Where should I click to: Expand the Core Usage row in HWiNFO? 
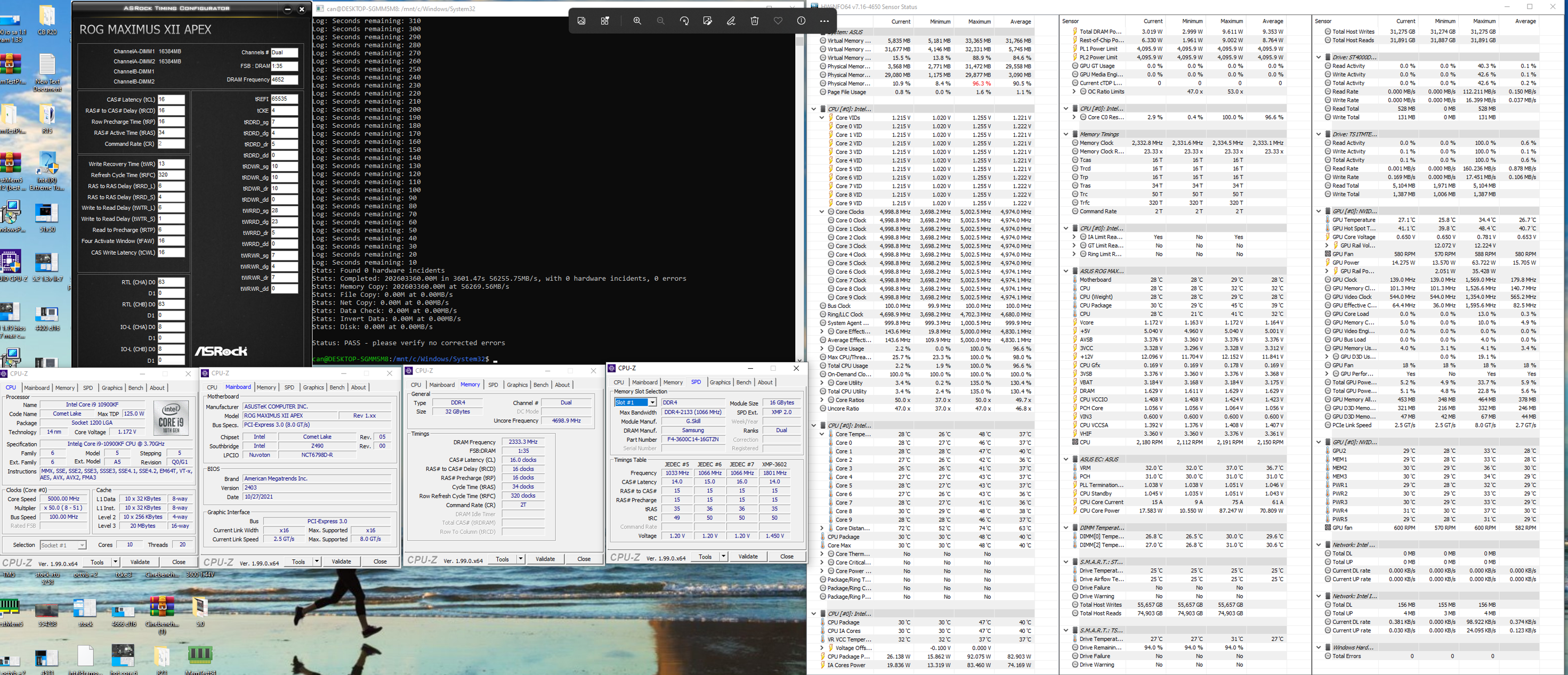tap(822, 349)
